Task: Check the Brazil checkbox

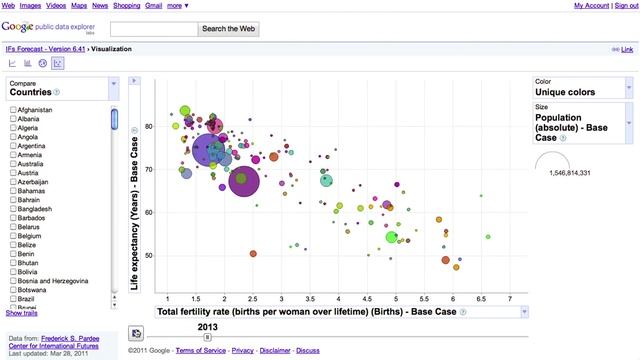Action: 13,299
